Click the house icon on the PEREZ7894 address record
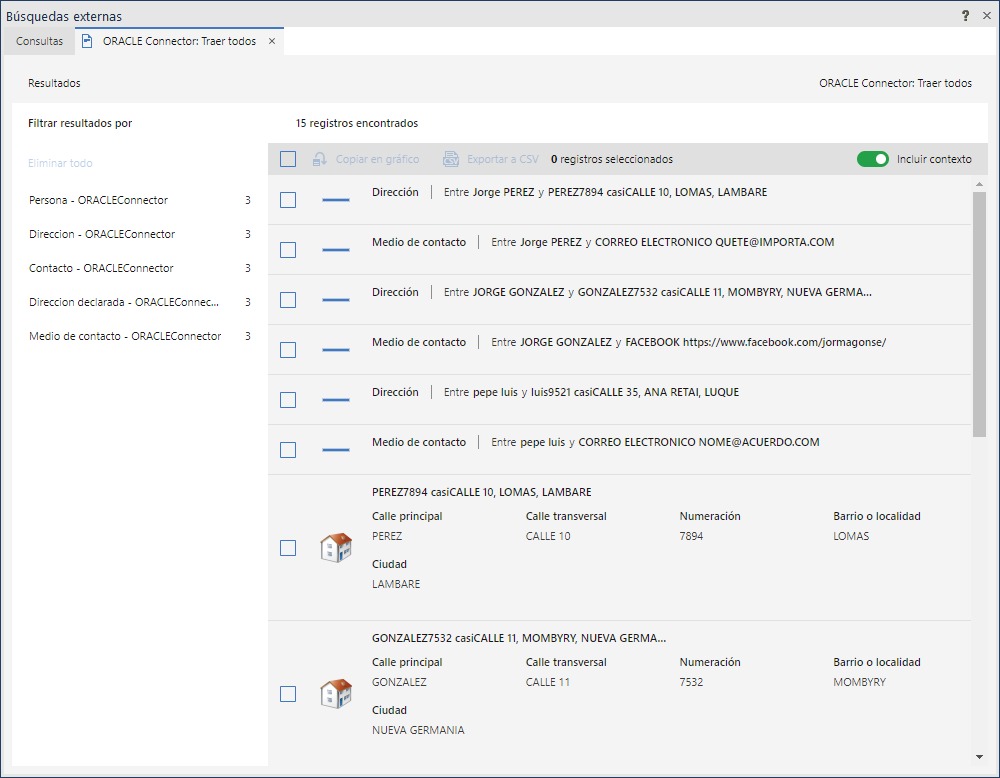1000x778 pixels. pos(335,548)
